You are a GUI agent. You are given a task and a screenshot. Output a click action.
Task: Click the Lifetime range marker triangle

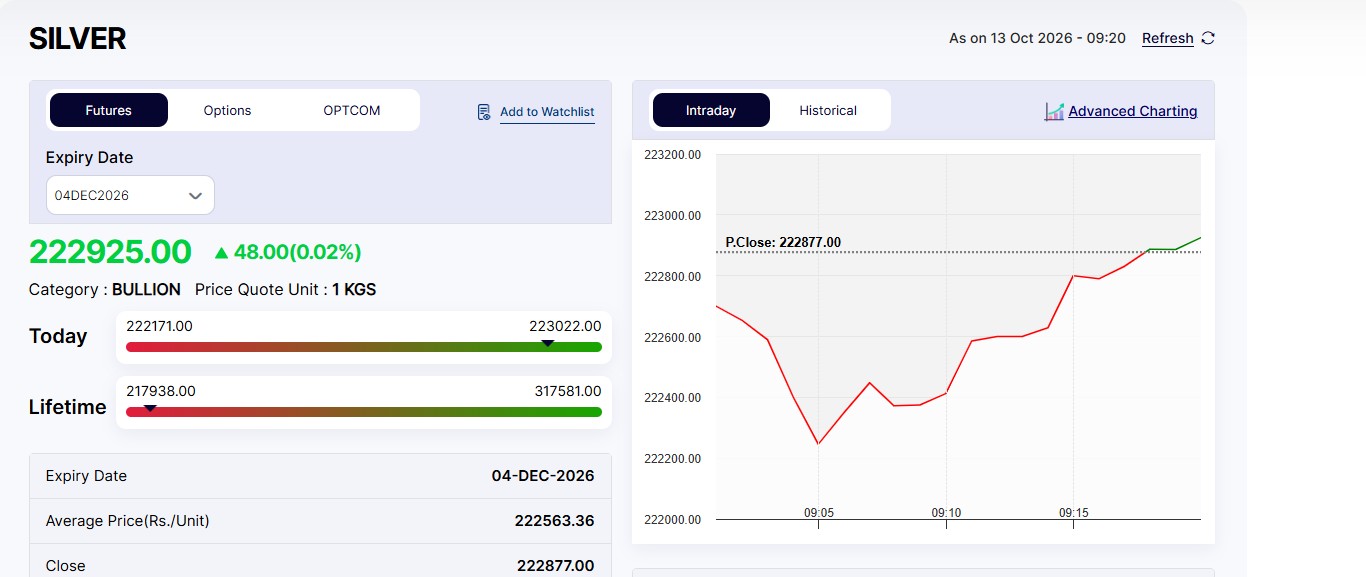coord(150,408)
